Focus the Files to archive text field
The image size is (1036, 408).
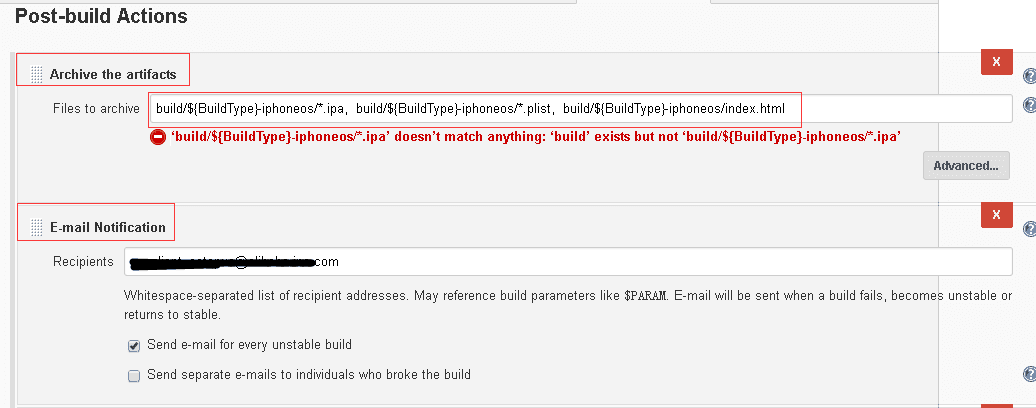click(x=580, y=109)
